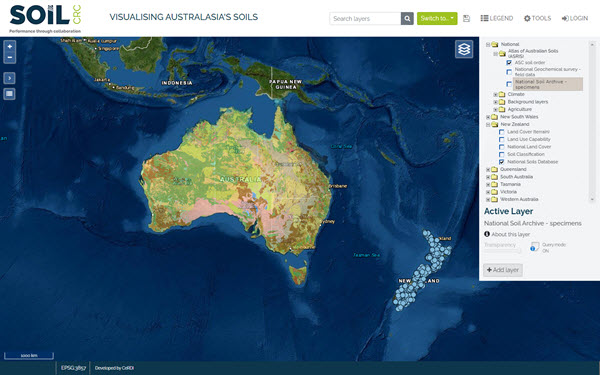Select Soil Classification label
600x375 pixels.
526,154
